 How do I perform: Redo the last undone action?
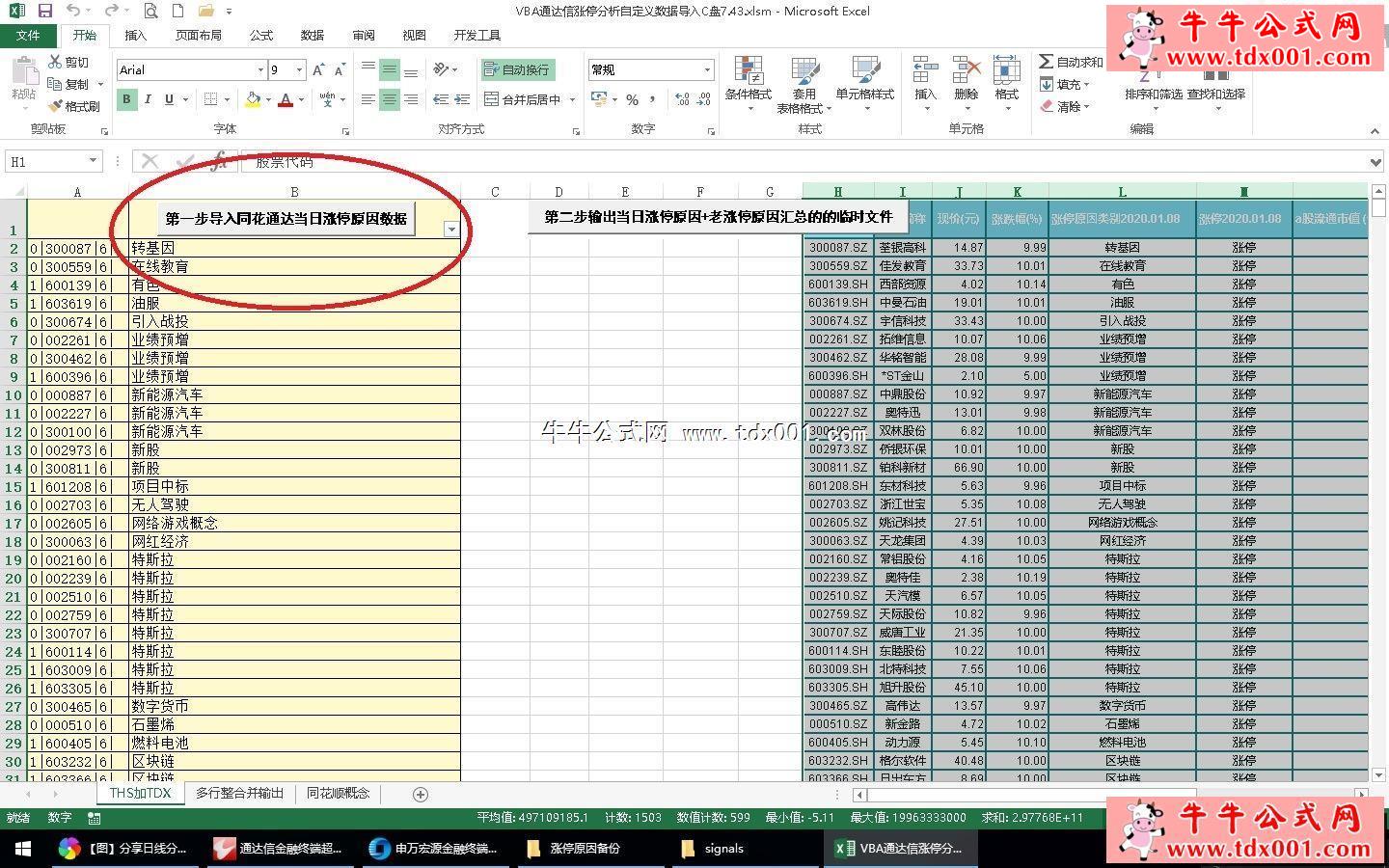click(110, 11)
